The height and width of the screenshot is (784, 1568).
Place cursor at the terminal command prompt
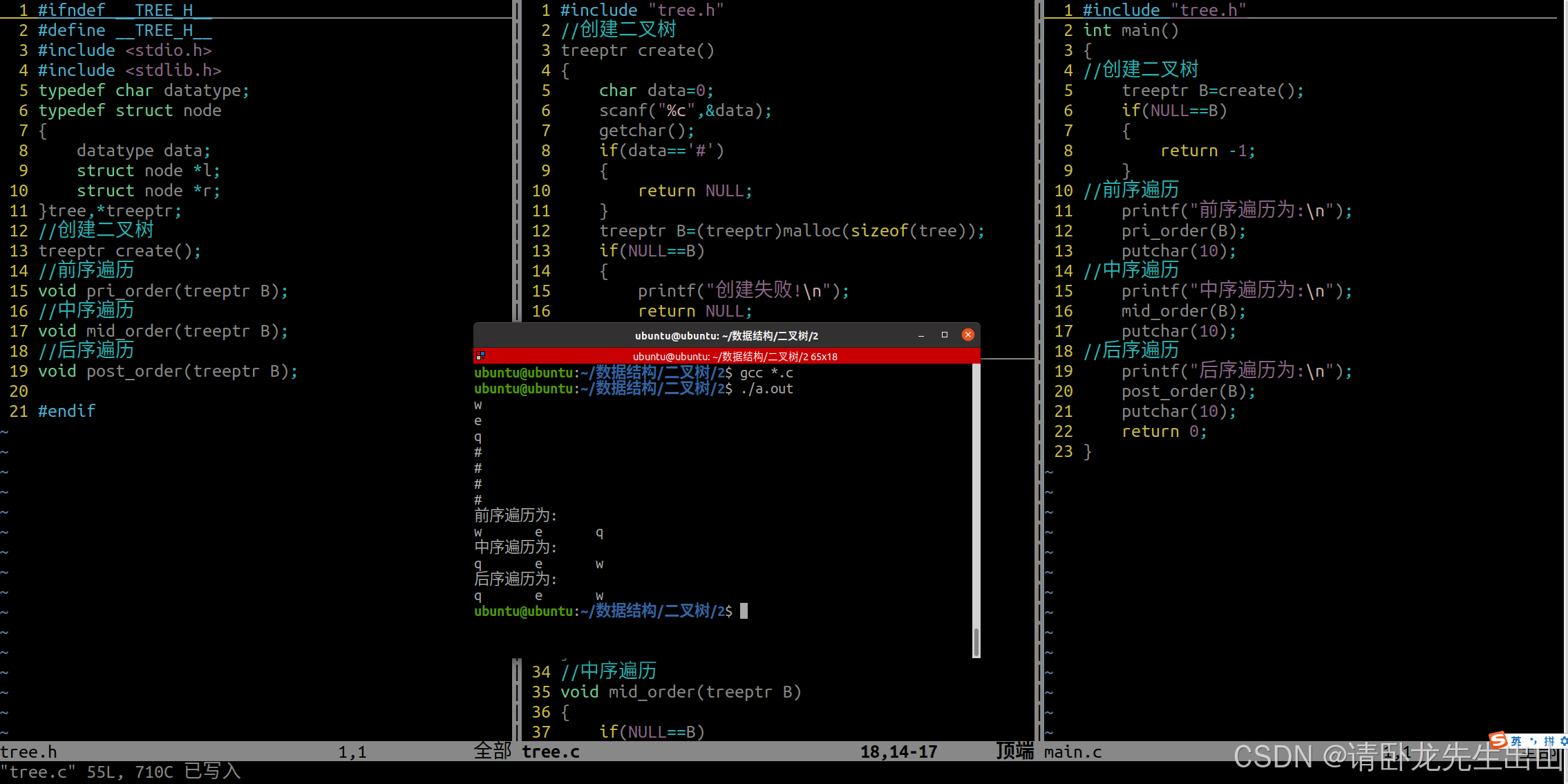(x=744, y=610)
